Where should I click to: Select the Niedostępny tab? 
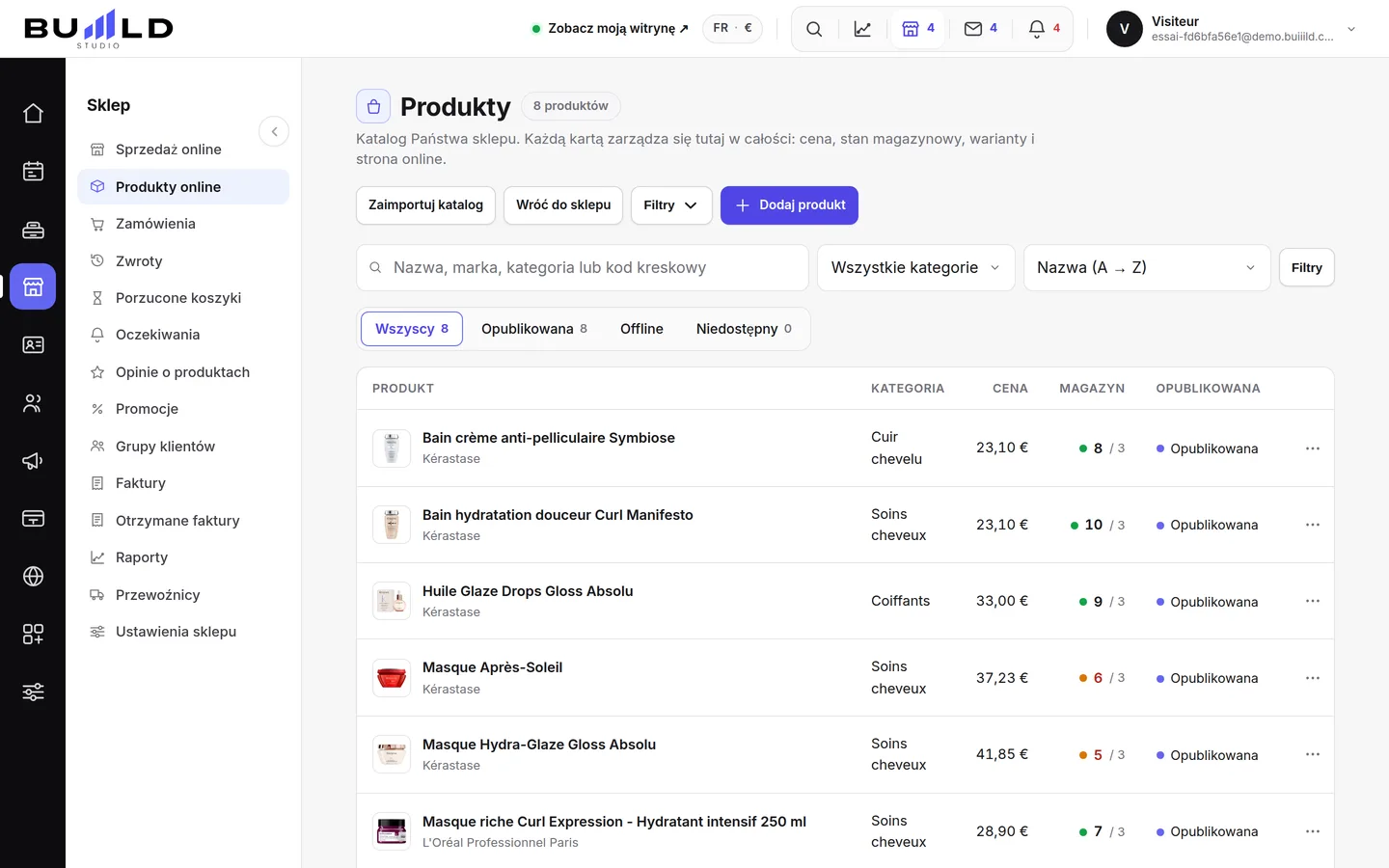coord(744,329)
